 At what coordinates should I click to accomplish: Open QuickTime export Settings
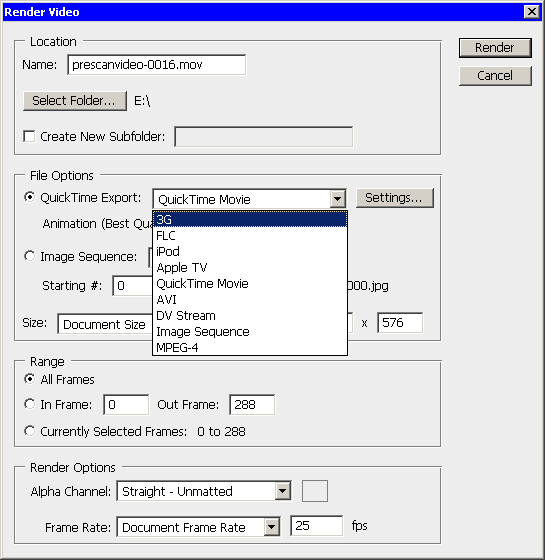pos(395,198)
